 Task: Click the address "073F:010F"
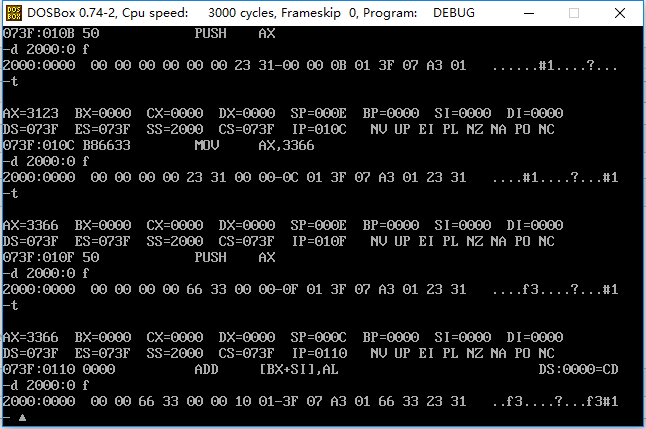pyautogui.click(x=39, y=257)
